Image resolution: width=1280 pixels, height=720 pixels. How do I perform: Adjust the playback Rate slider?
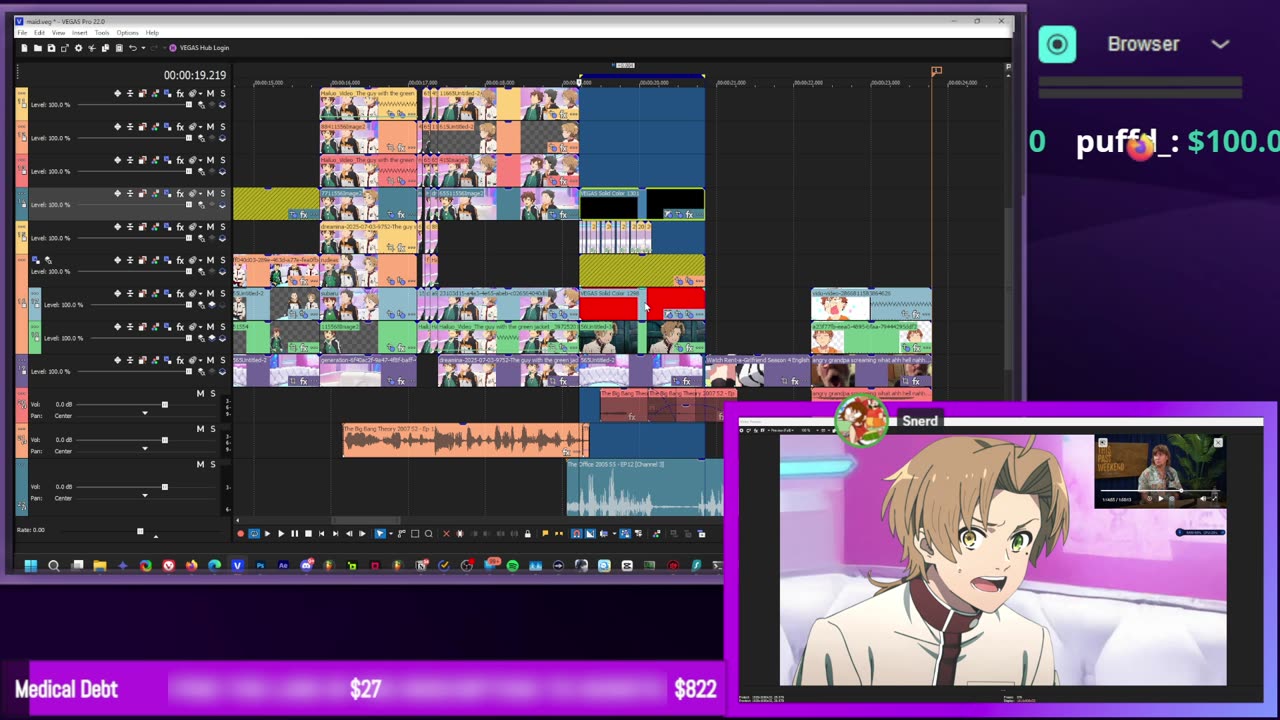click(x=141, y=531)
